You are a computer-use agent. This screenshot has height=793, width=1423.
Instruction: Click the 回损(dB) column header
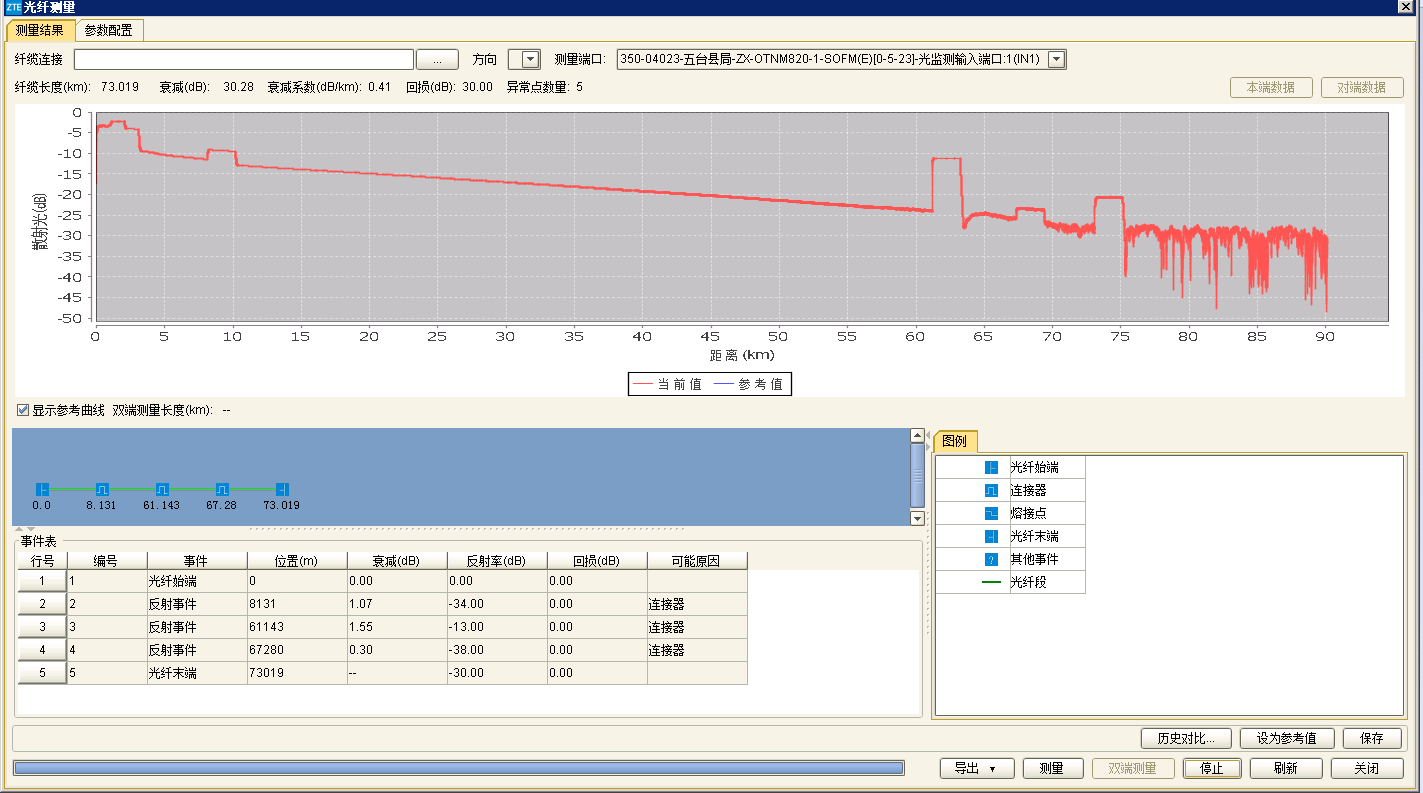click(x=597, y=561)
